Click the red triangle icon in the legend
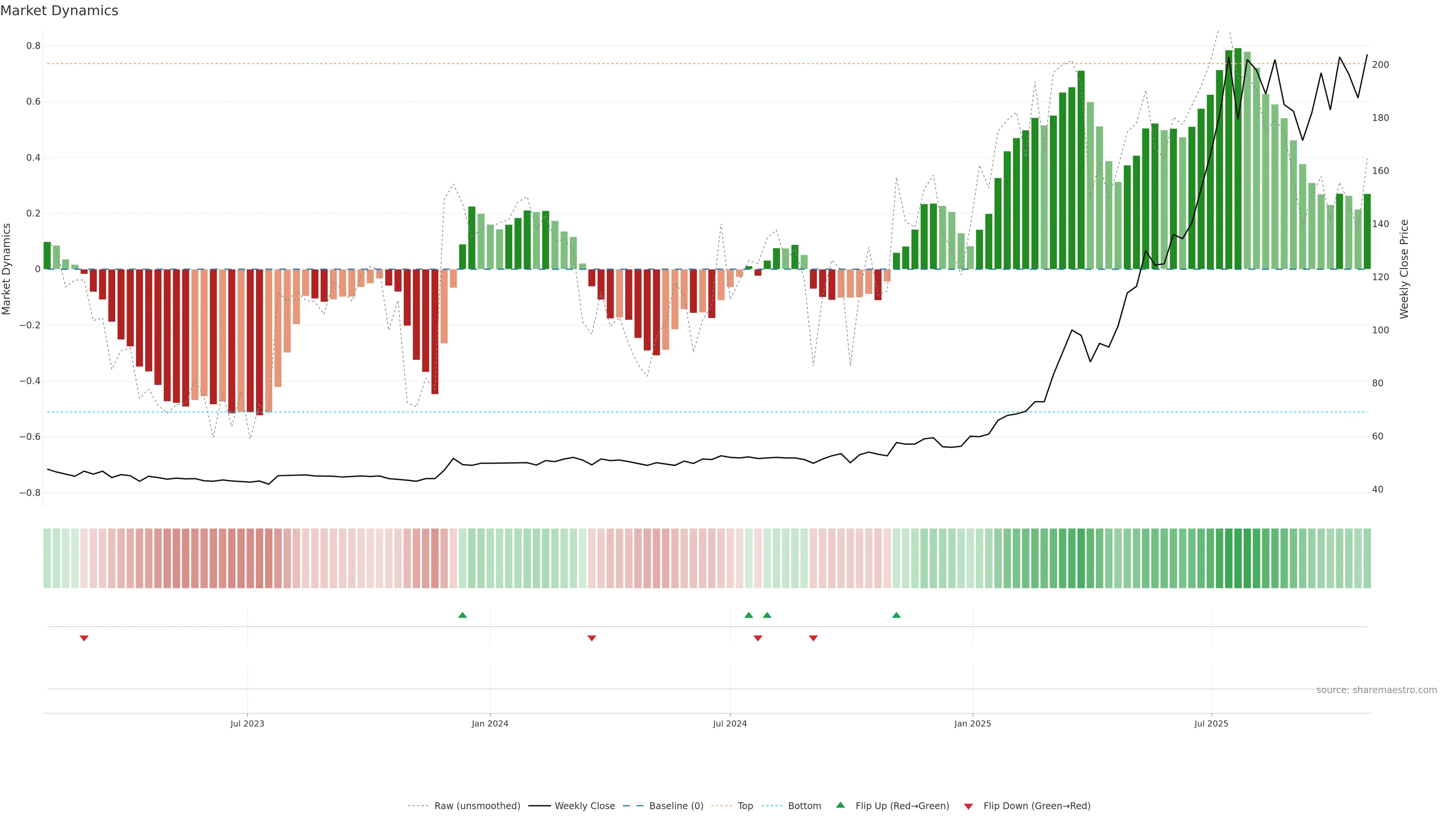 click(x=968, y=806)
